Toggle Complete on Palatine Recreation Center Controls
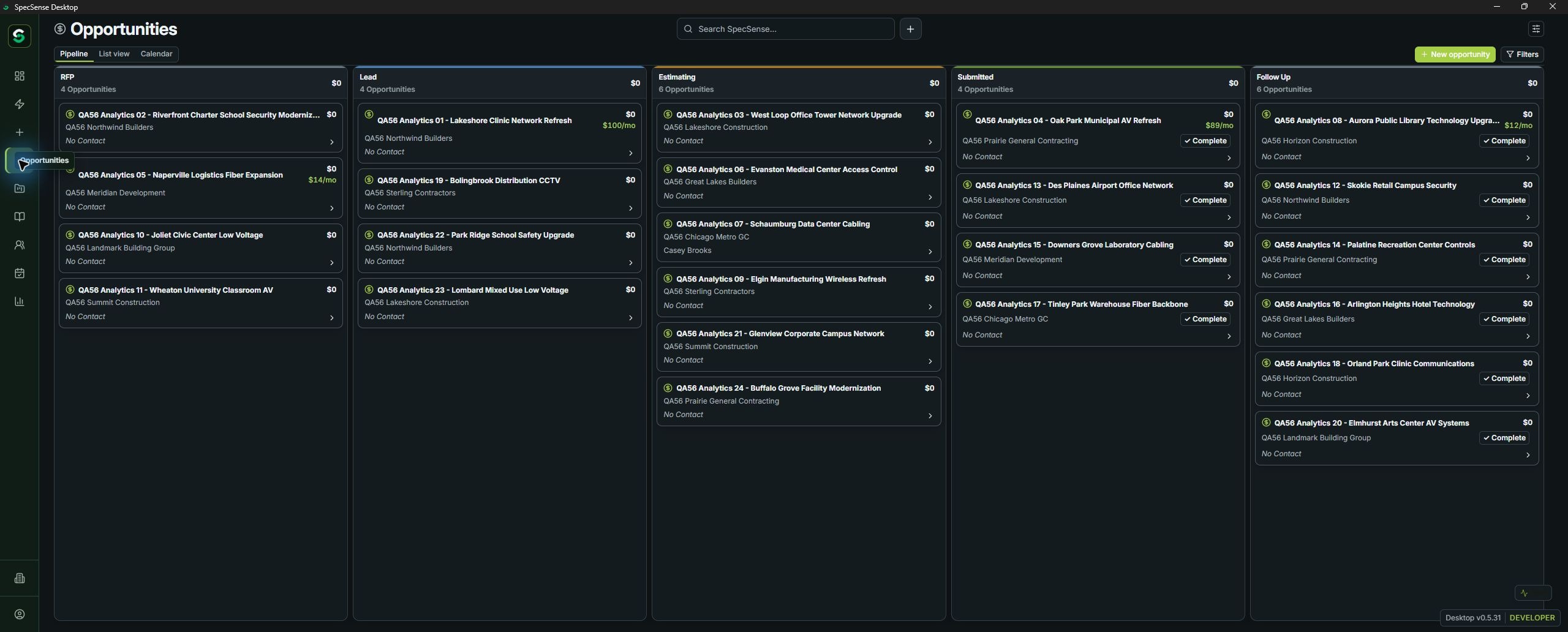Image resolution: width=1568 pixels, height=632 pixels. point(1504,260)
